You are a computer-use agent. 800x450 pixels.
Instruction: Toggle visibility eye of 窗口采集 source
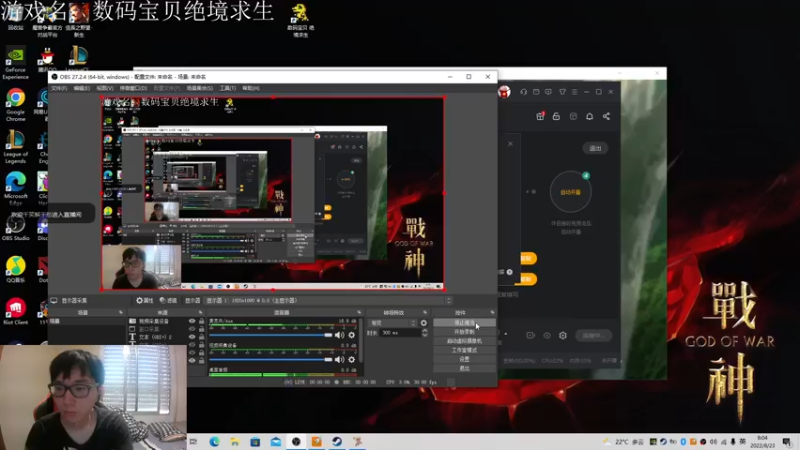[192, 329]
